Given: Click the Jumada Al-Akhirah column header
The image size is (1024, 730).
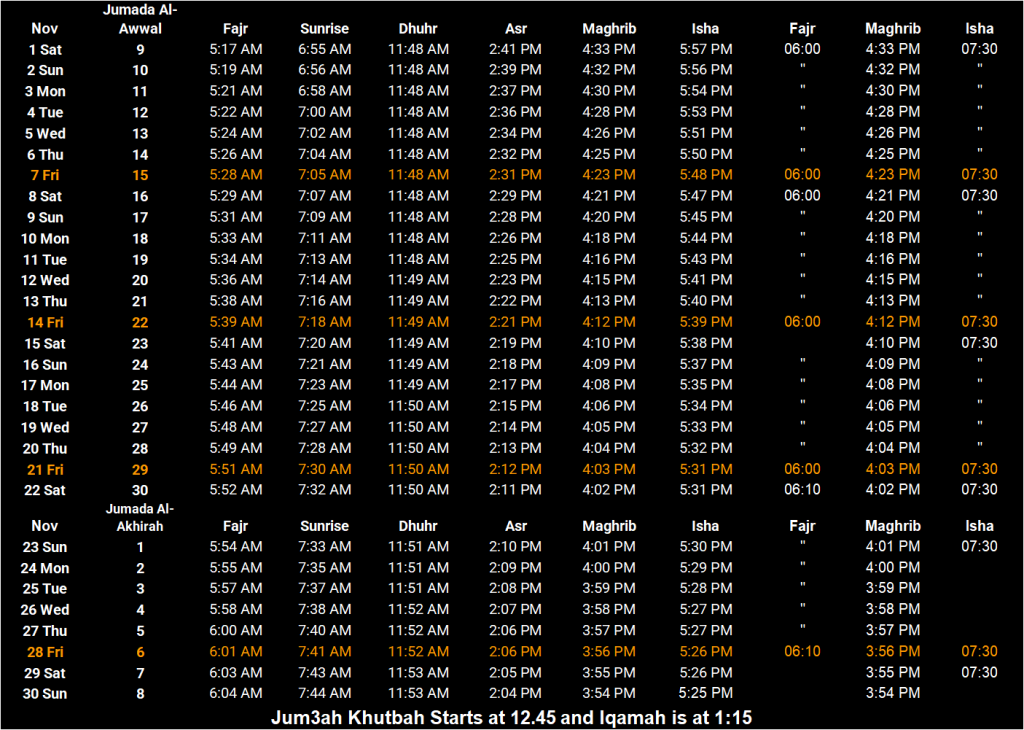Looking at the screenshot, I should [140, 517].
